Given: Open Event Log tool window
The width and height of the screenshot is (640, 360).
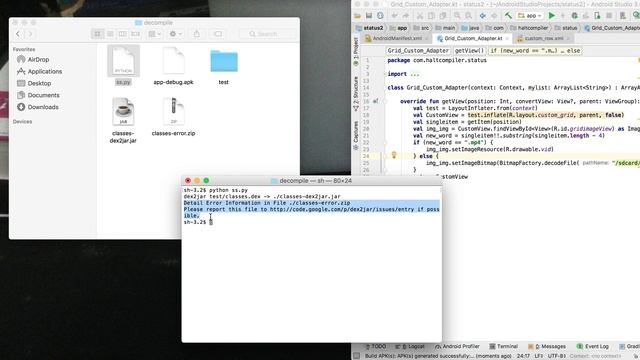Looking at the screenshot, I should [593, 347].
